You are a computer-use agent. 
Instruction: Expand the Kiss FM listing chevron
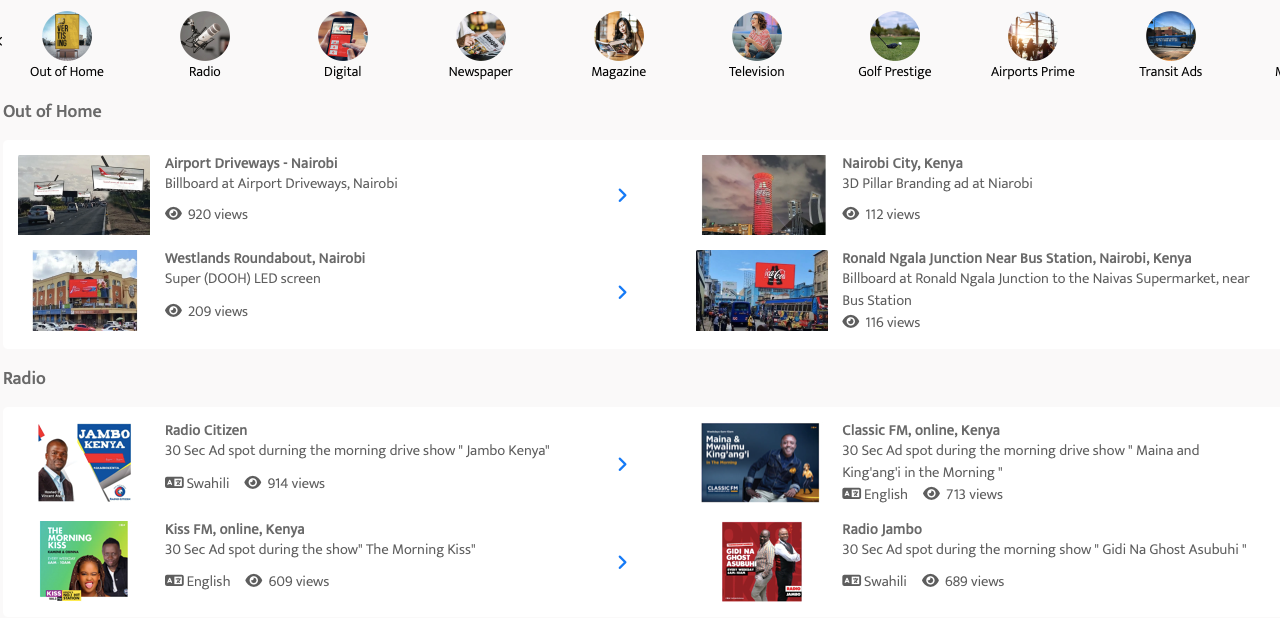pyautogui.click(x=622, y=562)
